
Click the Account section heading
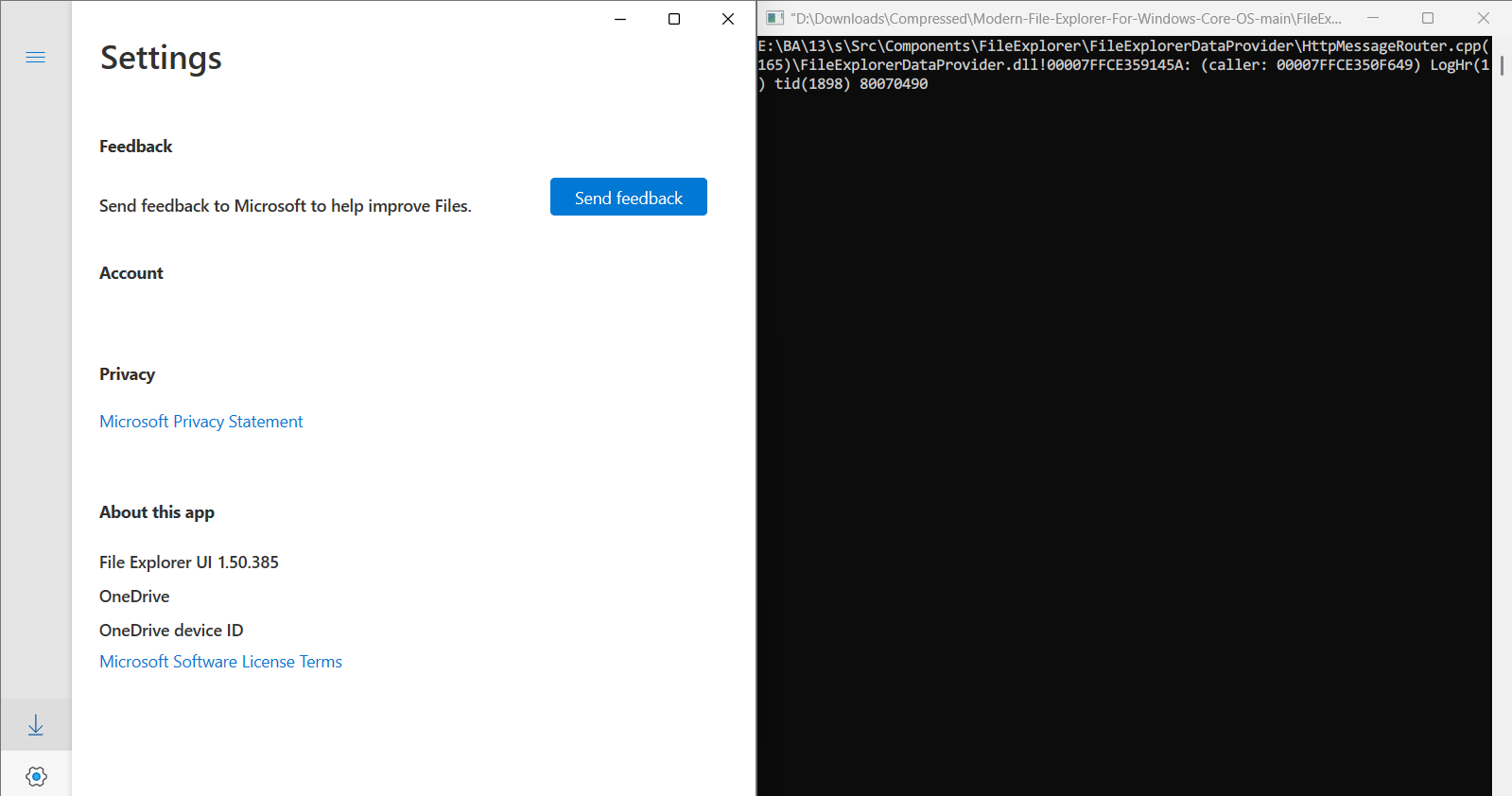click(x=131, y=273)
